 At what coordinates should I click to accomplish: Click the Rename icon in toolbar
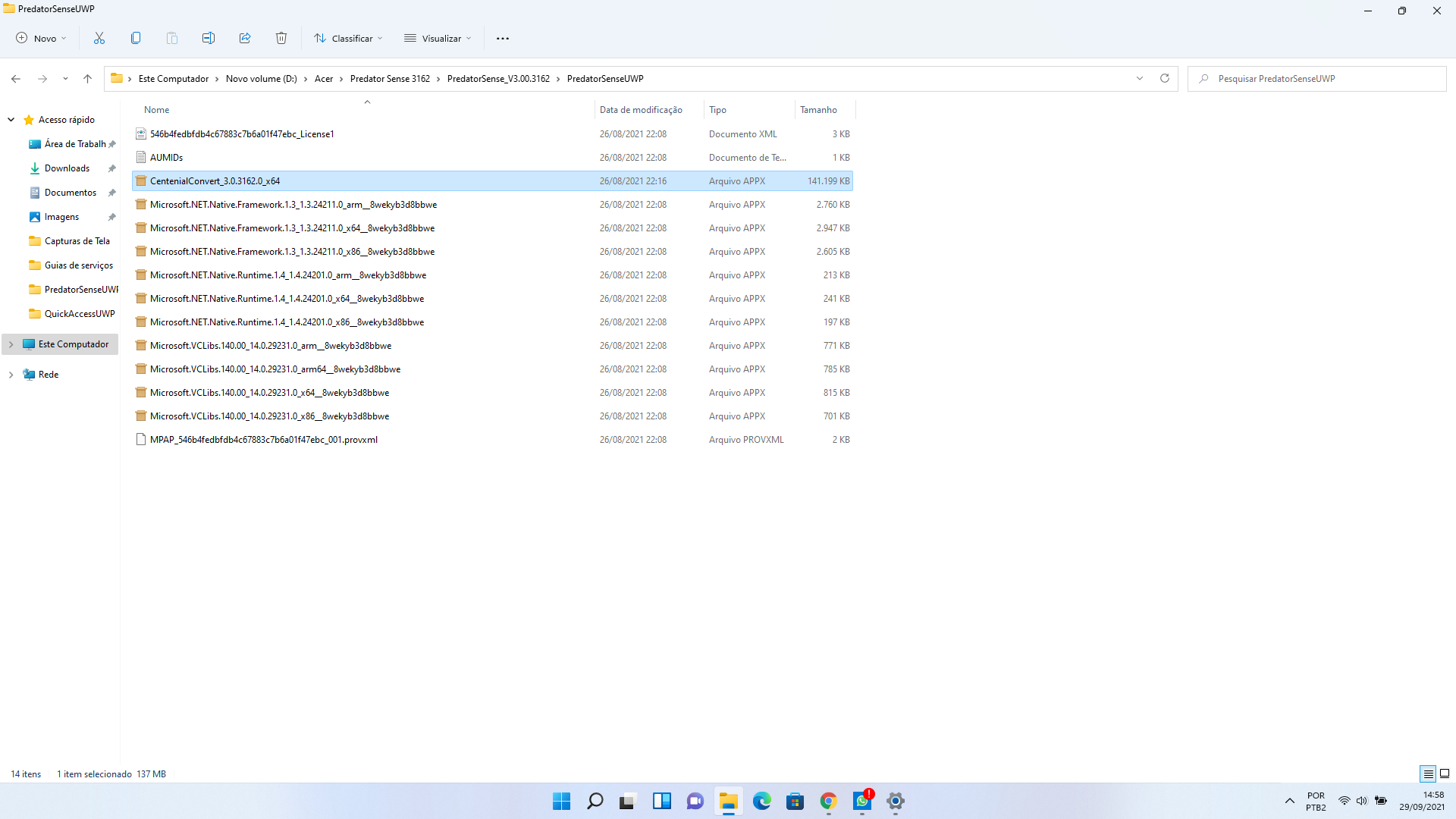click(x=209, y=38)
